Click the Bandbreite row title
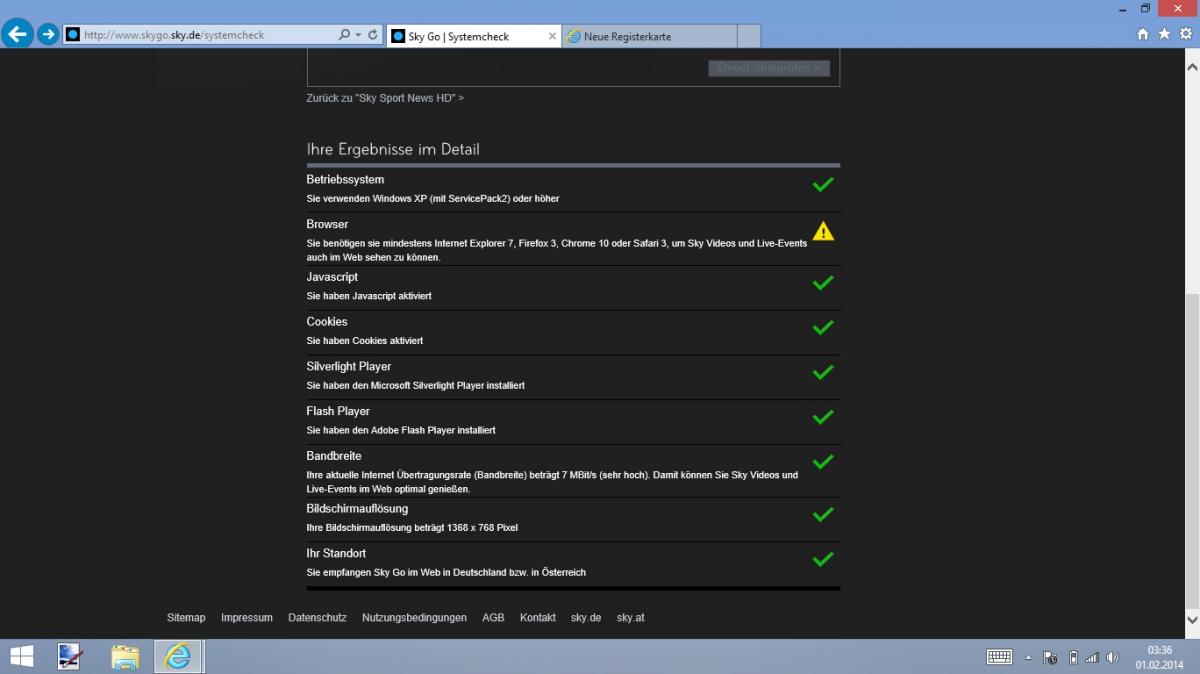The image size is (1200, 674). coord(334,456)
